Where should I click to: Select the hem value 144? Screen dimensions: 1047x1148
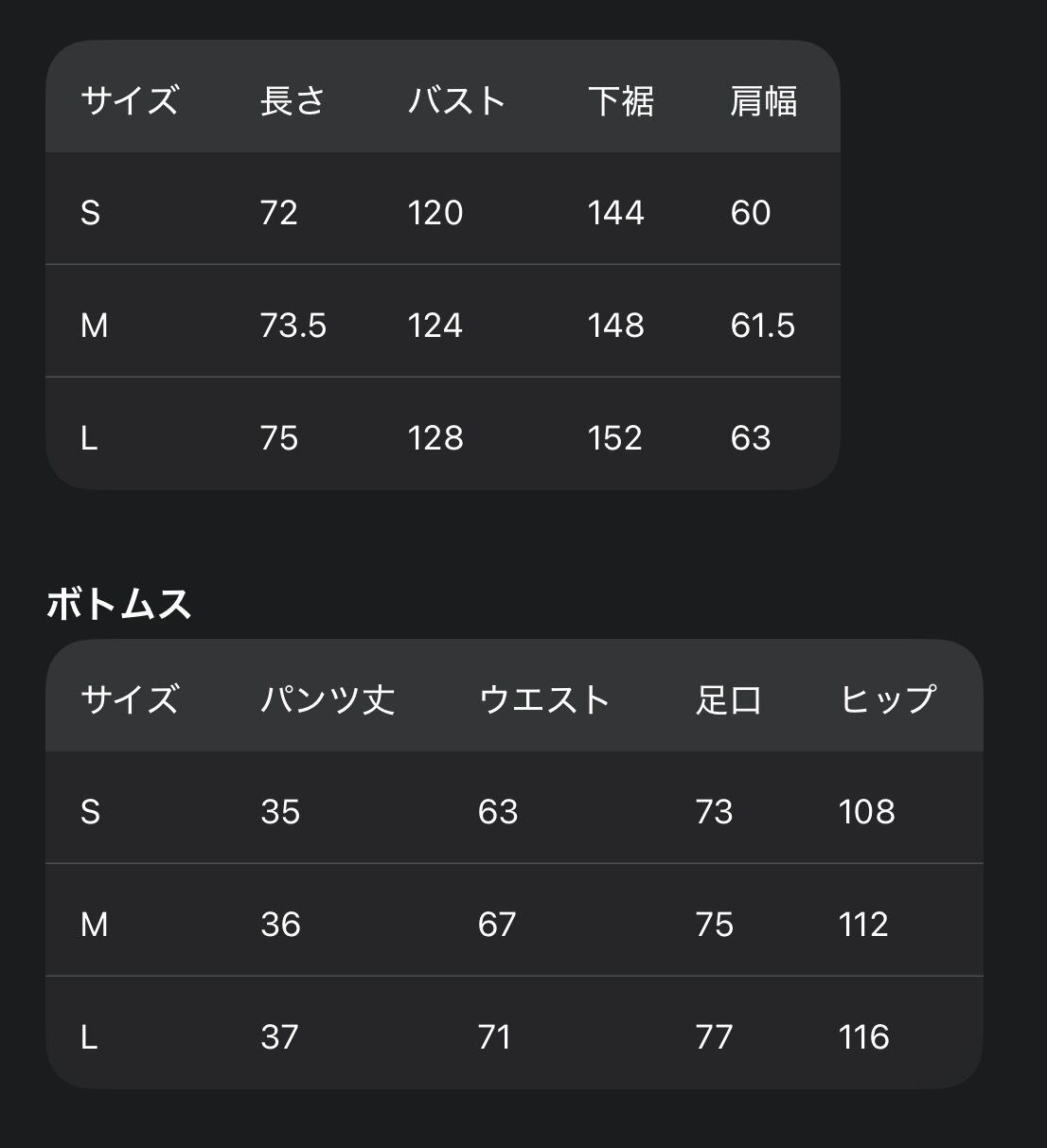point(615,213)
